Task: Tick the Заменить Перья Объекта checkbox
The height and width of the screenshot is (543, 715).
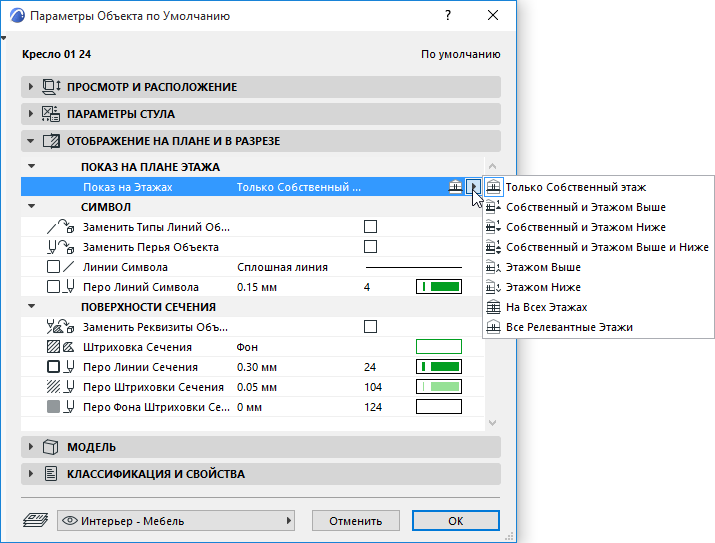Action: coord(370,247)
